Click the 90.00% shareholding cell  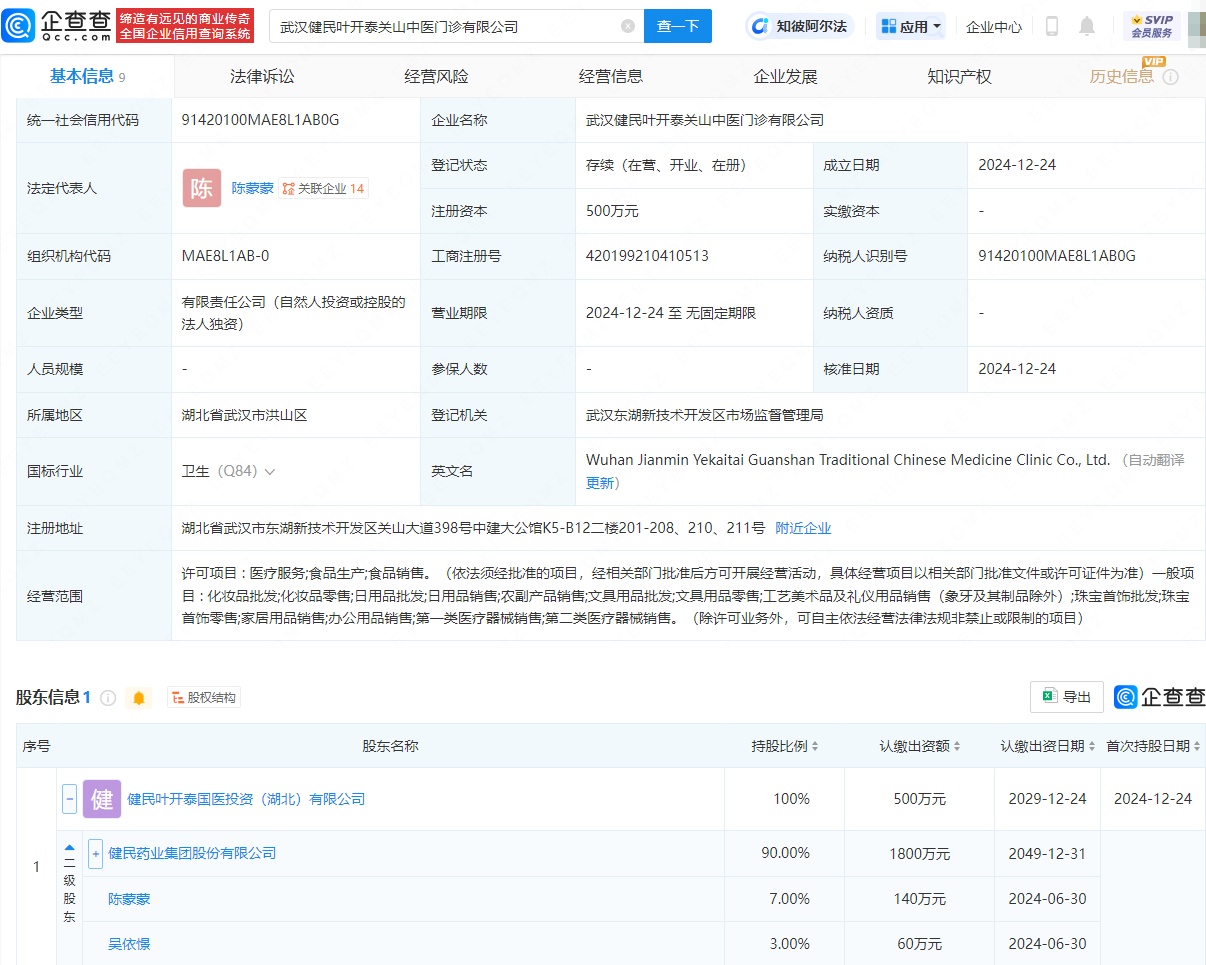(x=785, y=854)
